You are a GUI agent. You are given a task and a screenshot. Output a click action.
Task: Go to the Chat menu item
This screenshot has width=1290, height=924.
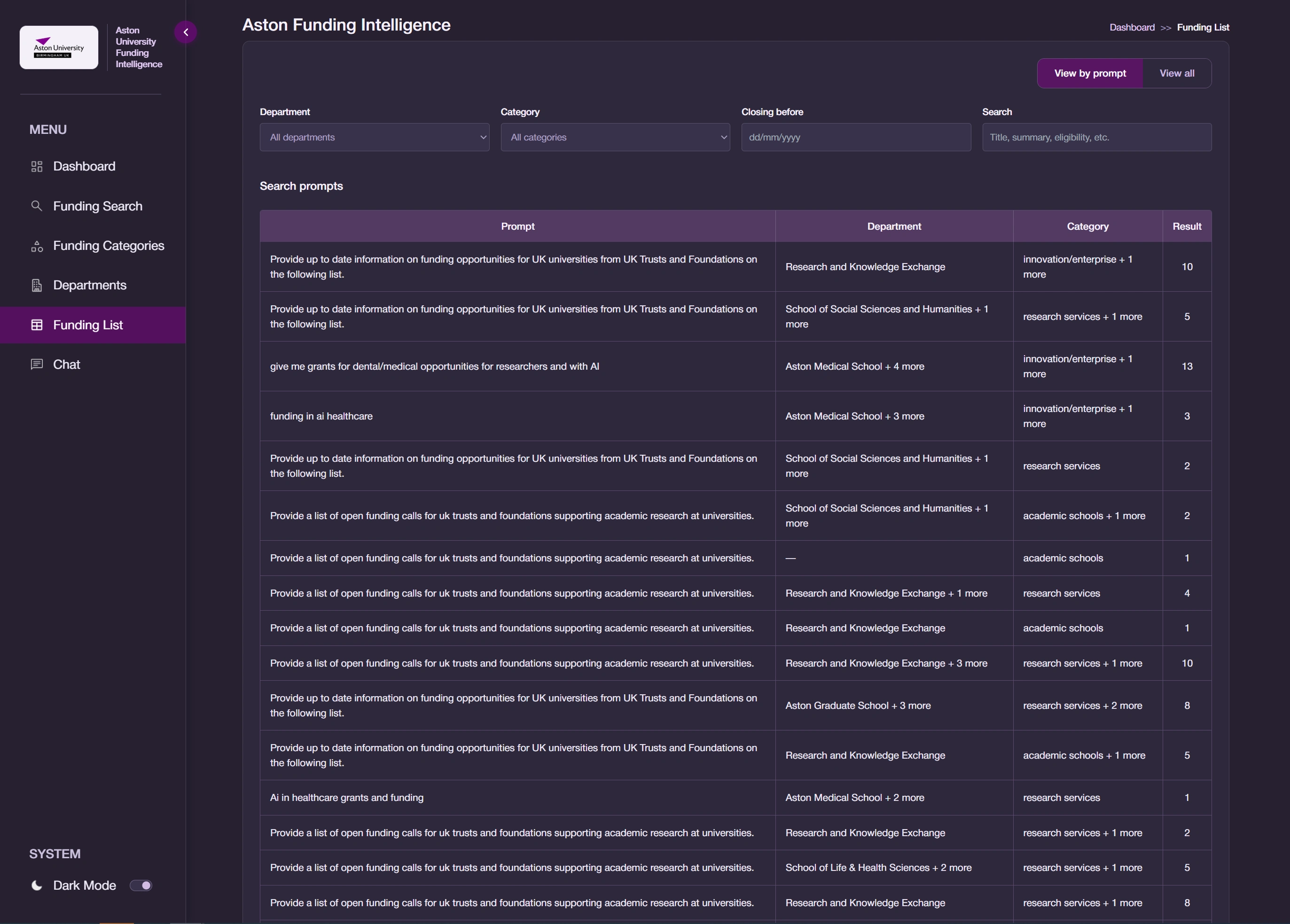[x=67, y=365]
